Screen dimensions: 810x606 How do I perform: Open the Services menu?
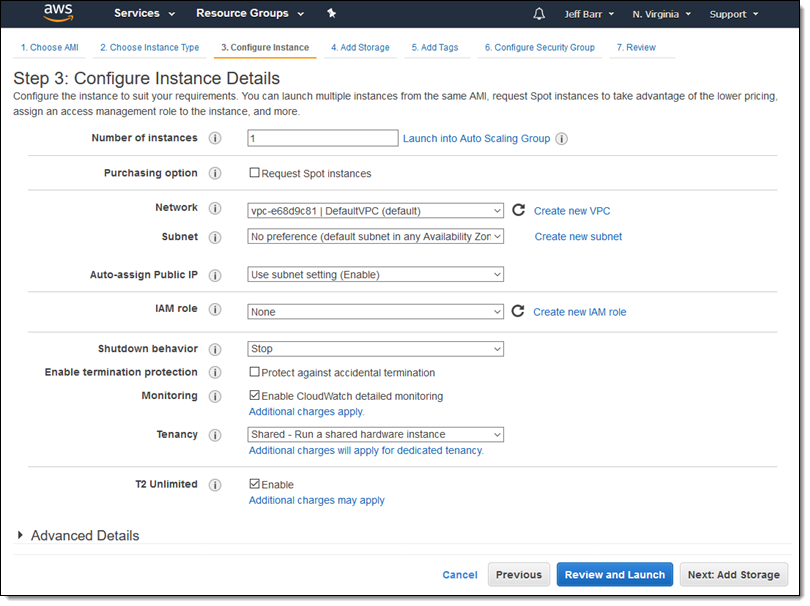pyautogui.click(x=144, y=14)
